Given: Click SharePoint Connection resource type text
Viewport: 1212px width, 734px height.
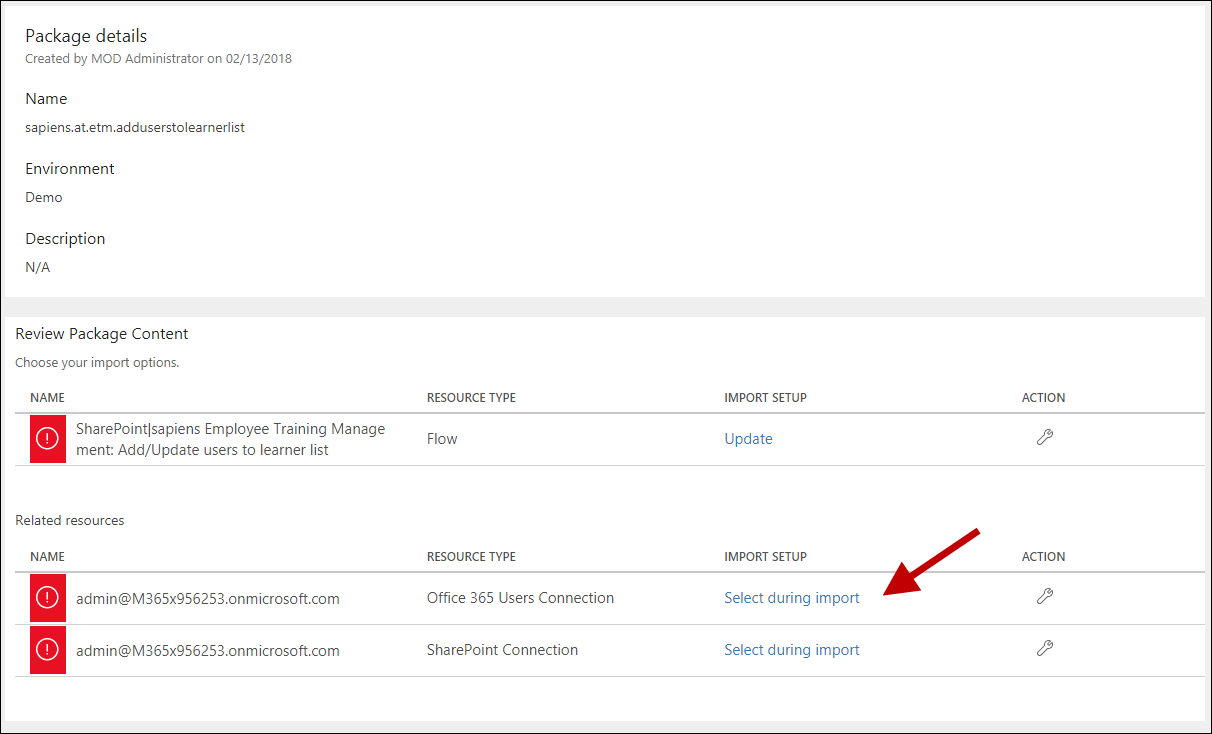Looking at the screenshot, I should pos(502,650).
